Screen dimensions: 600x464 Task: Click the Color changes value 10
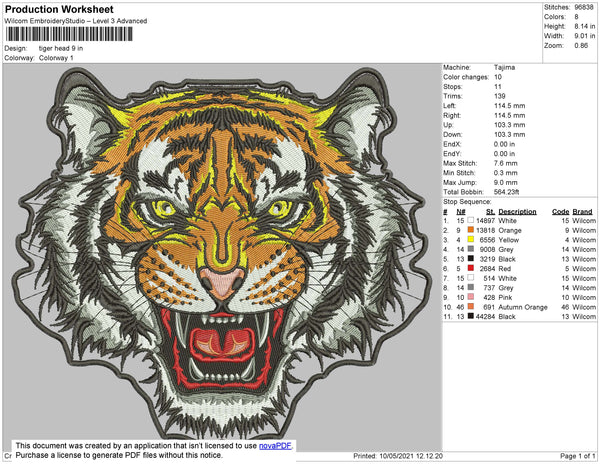(x=497, y=77)
